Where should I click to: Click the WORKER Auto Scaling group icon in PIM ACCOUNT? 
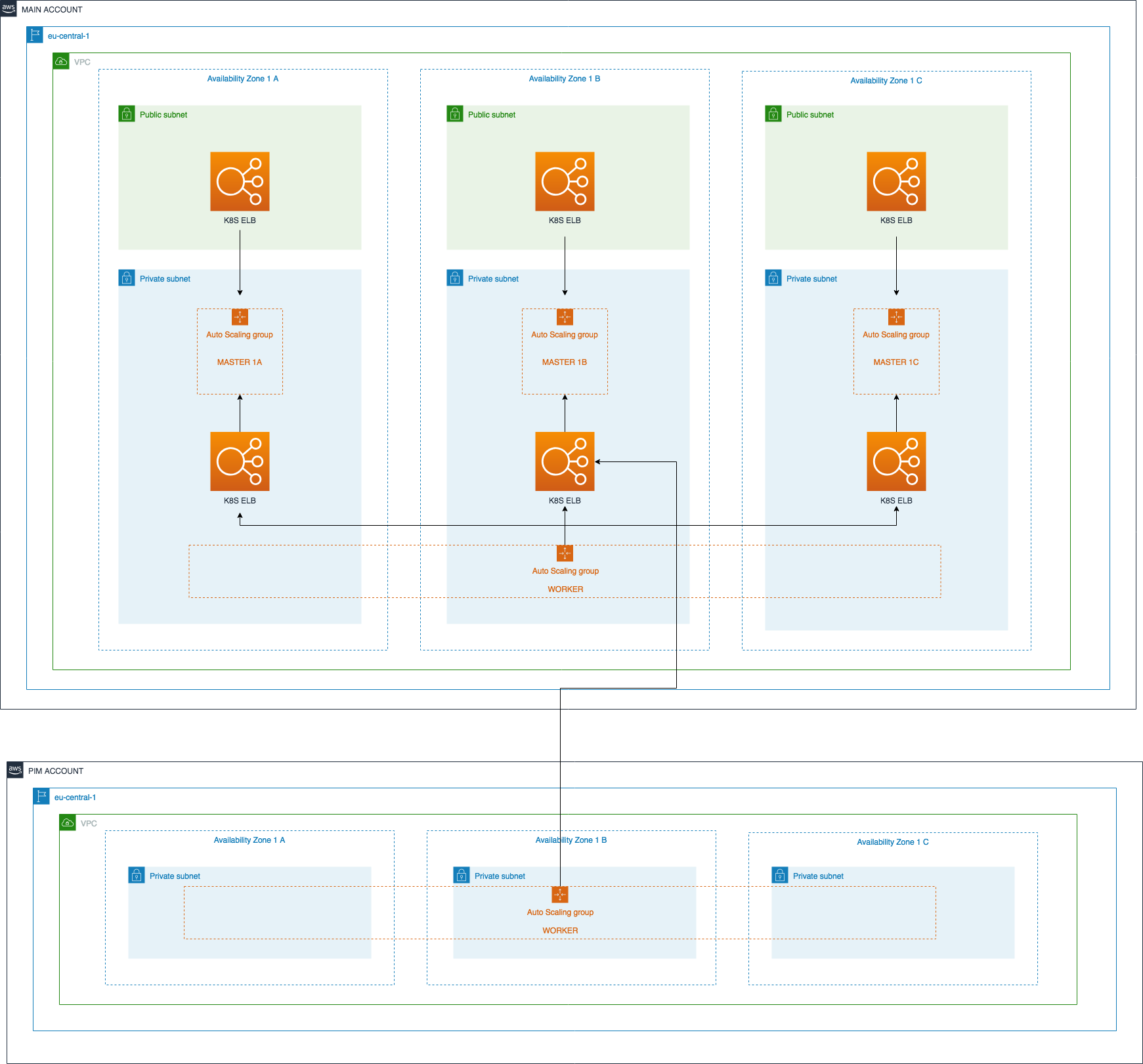point(560,895)
